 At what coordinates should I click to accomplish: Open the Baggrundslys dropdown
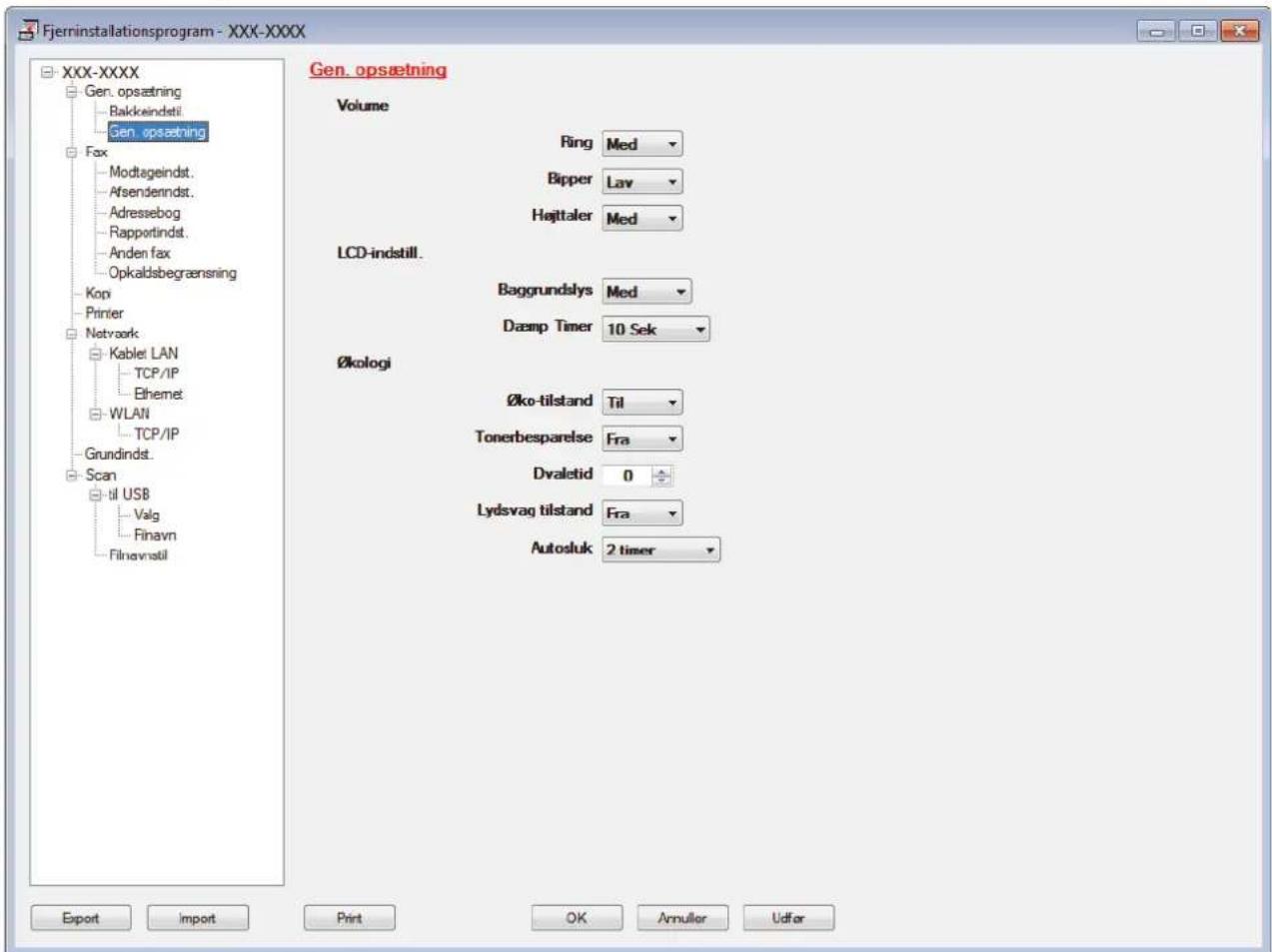click(646, 292)
